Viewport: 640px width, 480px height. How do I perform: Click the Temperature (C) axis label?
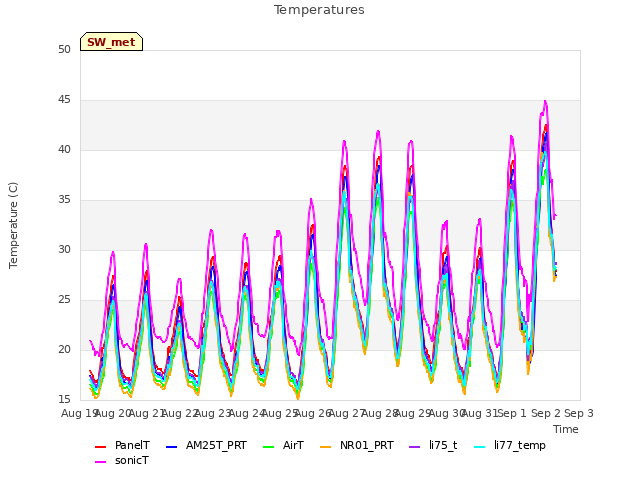[x=13, y=225]
